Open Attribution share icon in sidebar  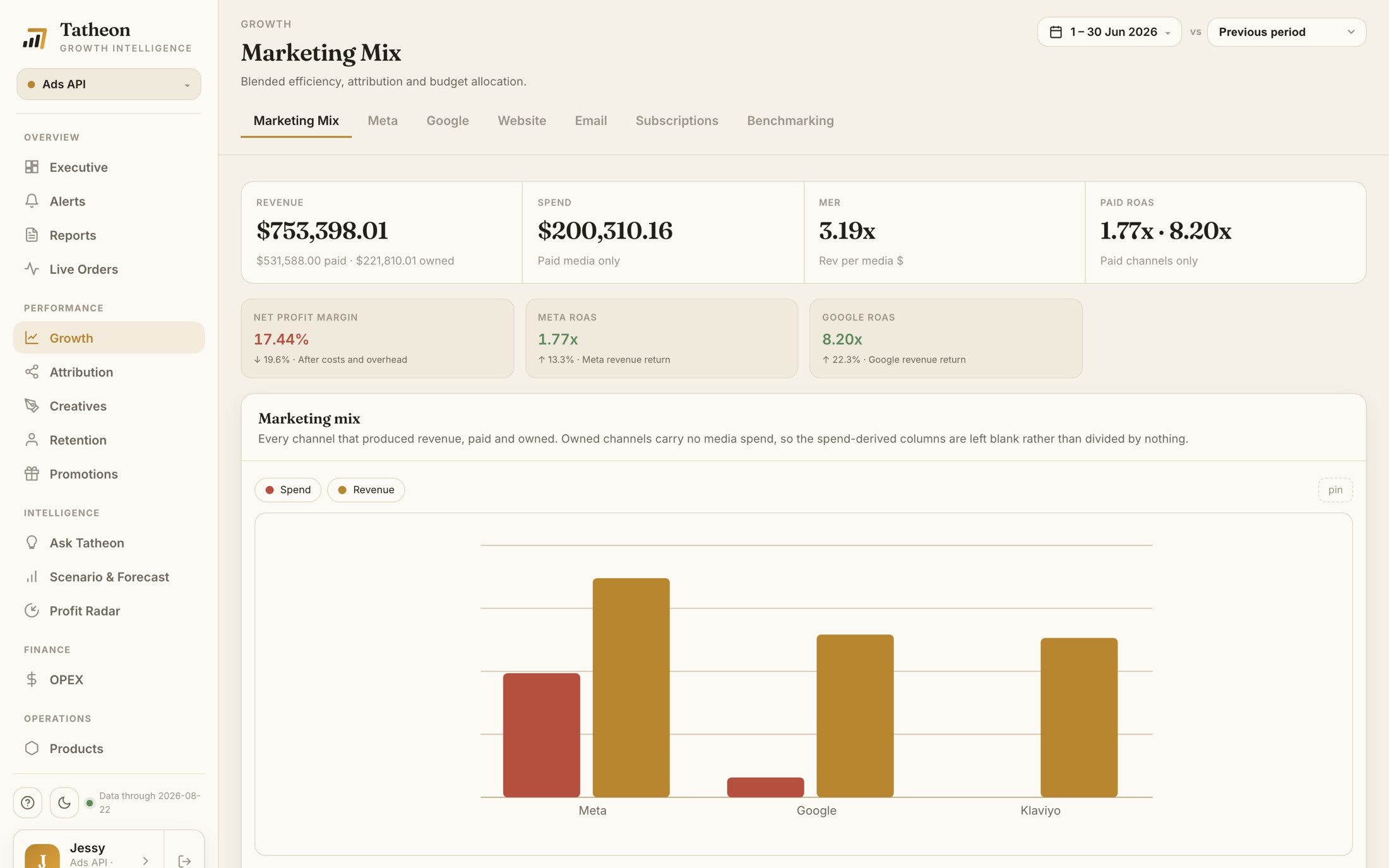click(32, 372)
